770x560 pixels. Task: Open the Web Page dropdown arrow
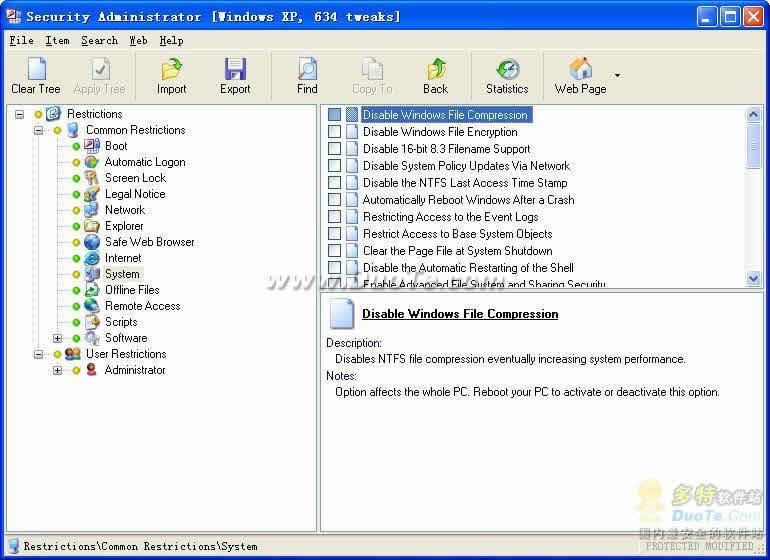coord(617,75)
